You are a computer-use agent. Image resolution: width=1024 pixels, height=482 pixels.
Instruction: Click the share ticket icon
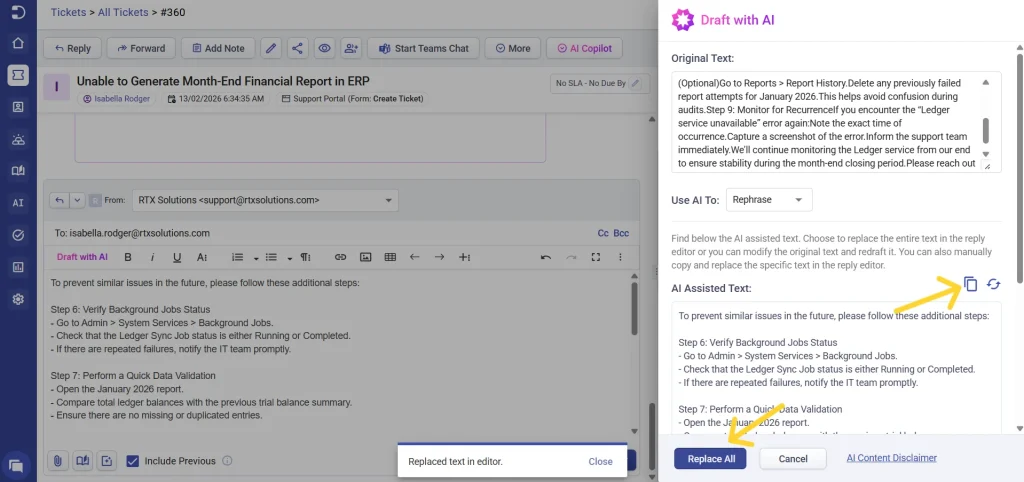[297, 48]
